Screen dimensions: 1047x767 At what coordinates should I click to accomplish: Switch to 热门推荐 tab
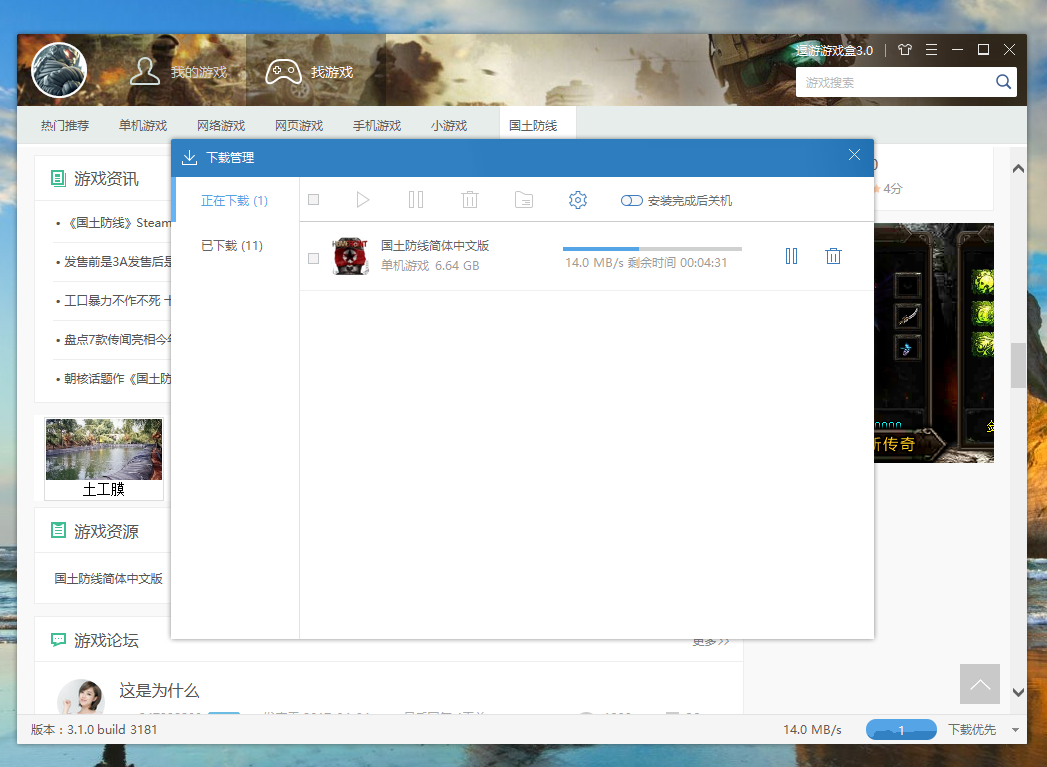[65, 125]
